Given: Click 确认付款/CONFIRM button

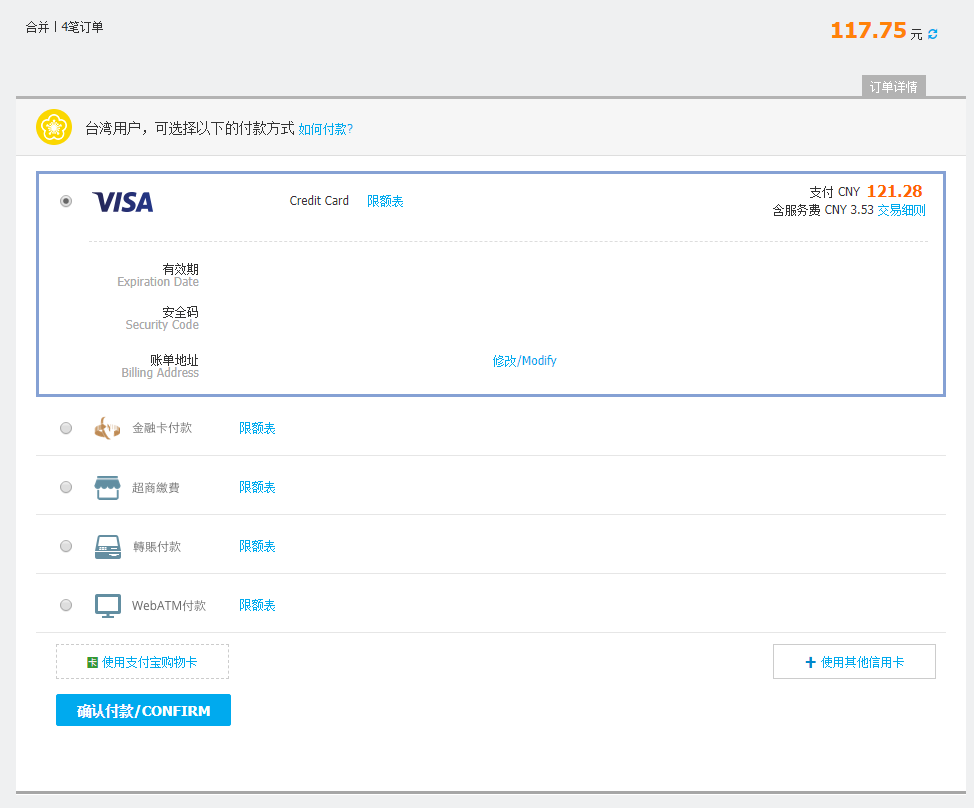Looking at the screenshot, I should [x=143, y=710].
